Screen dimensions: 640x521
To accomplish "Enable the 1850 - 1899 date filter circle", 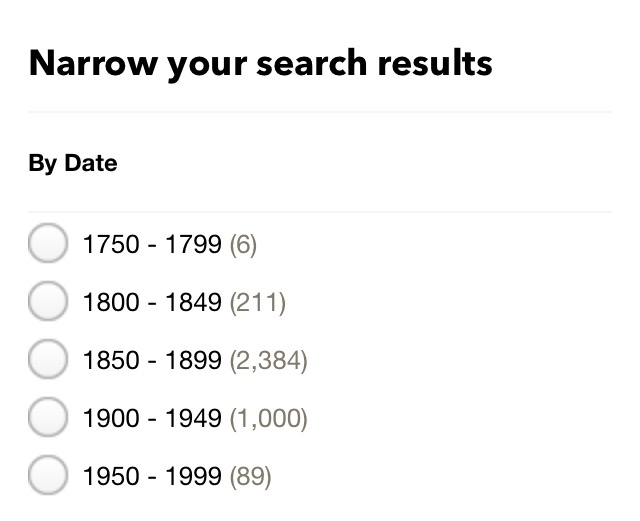I will 47,360.
